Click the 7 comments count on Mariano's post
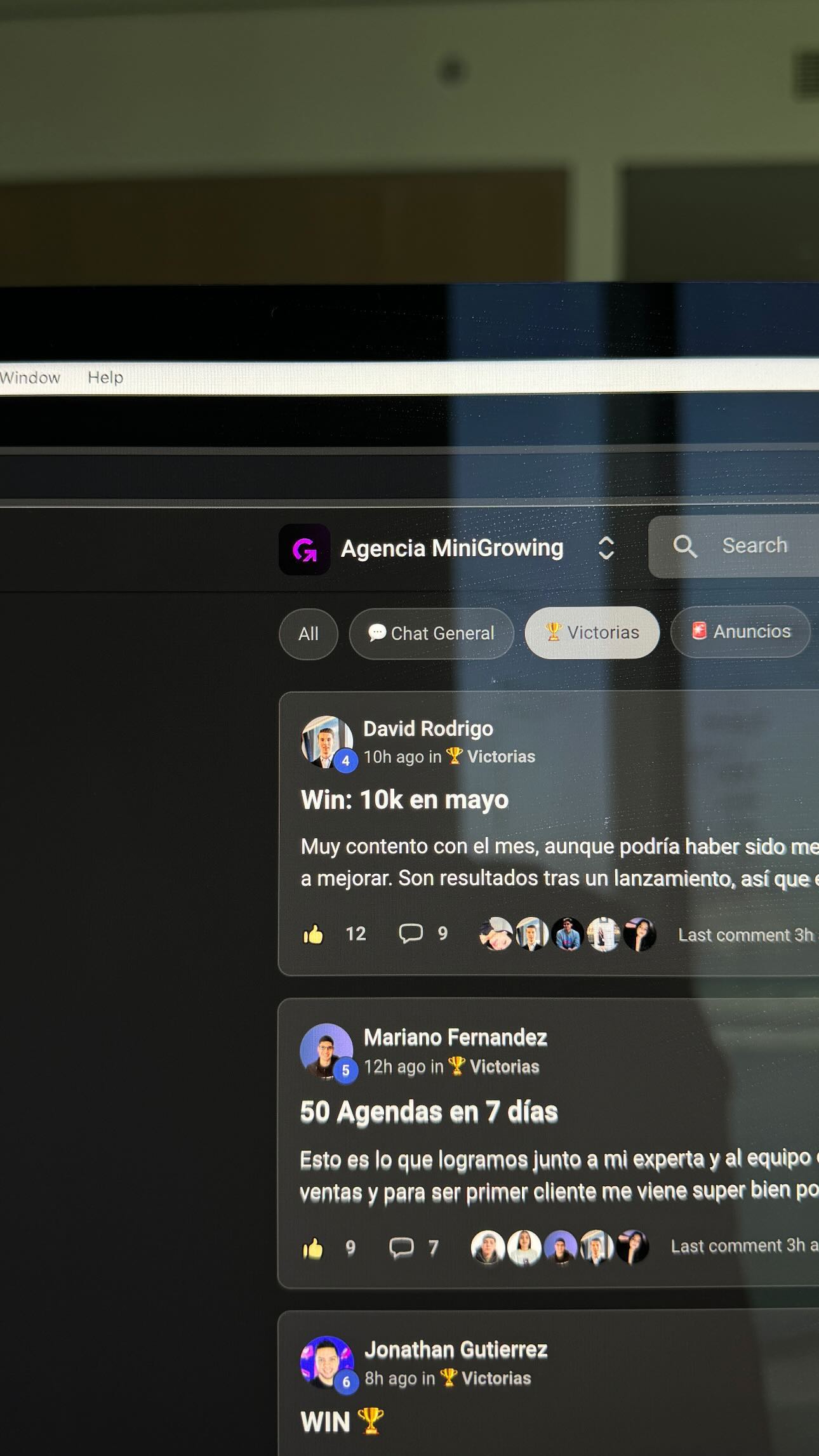The image size is (819, 1456). click(x=433, y=1248)
